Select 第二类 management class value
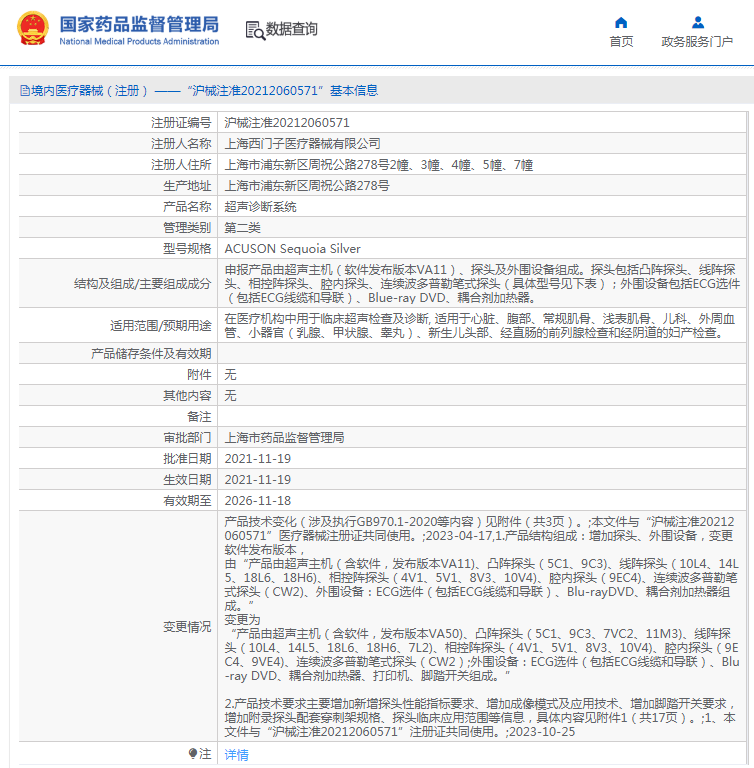The image size is (754, 768). pyautogui.click(x=242, y=228)
